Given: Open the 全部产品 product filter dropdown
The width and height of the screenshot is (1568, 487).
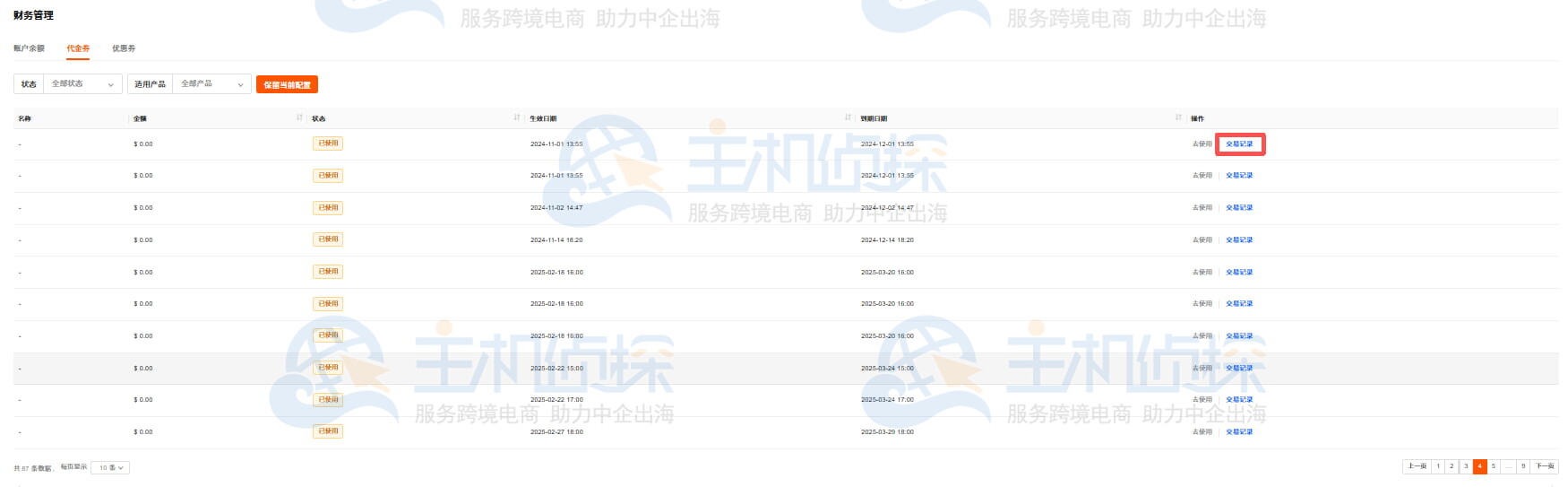Looking at the screenshot, I should [211, 84].
